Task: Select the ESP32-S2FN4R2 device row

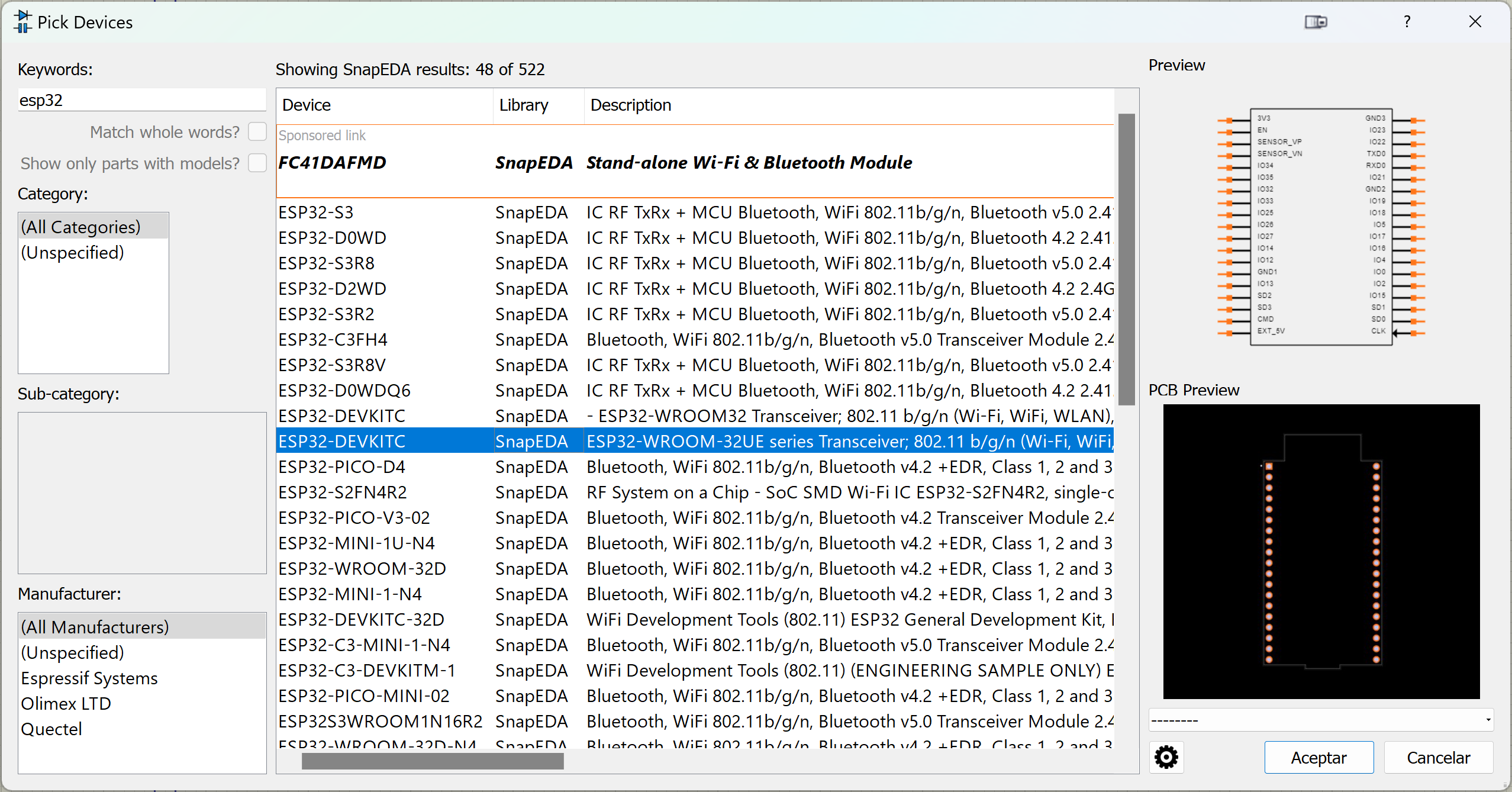Action: coord(695,492)
